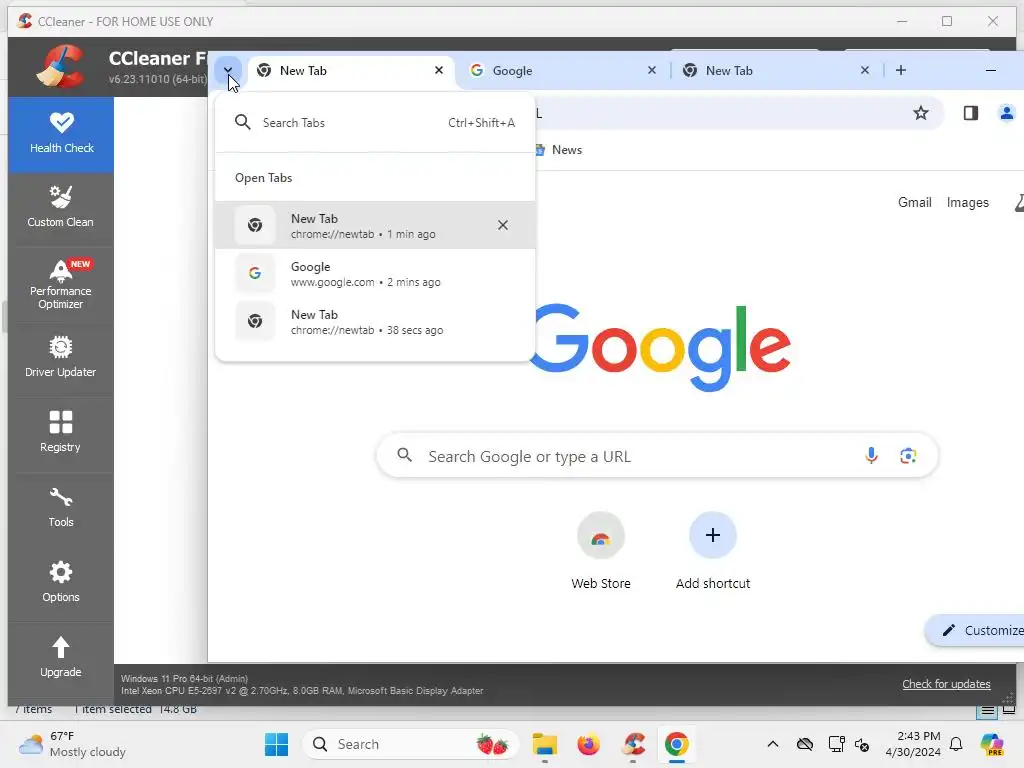The image size is (1024, 768).
Task: Click Upgrade in CCleaner sidebar
Action: (x=61, y=658)
